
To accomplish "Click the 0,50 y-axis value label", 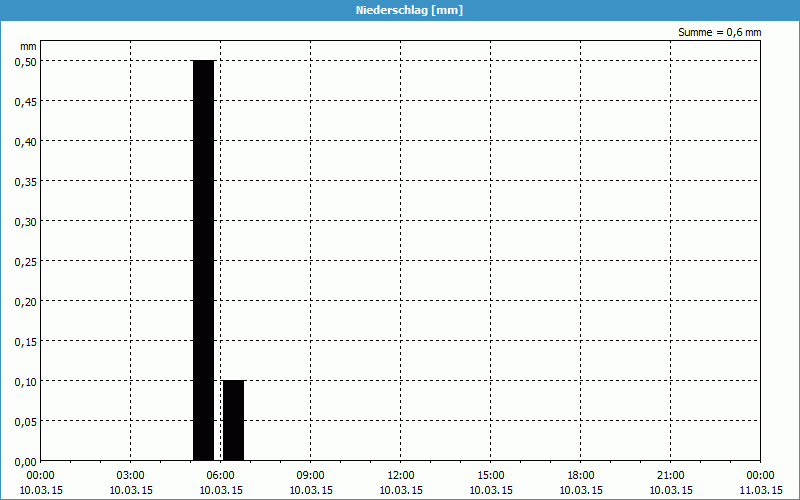I will point(25,61).
